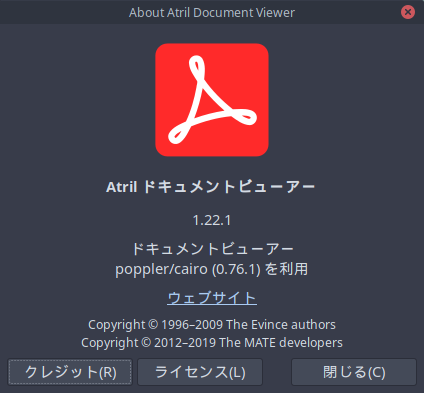Click the Evince authors copyright line

tap(212, 325)
